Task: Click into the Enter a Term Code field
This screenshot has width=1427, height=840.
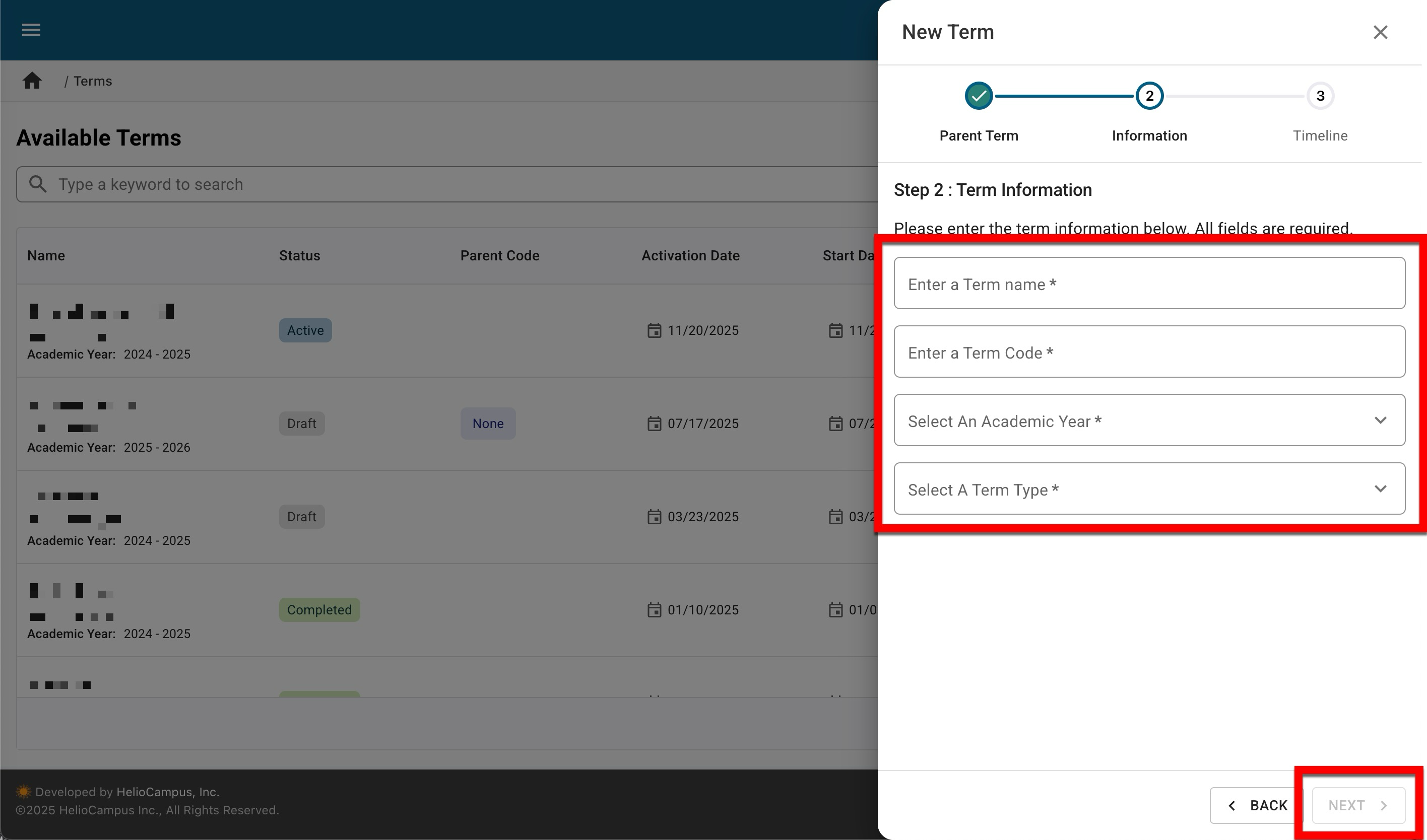Action: [x=1149, y=352]
